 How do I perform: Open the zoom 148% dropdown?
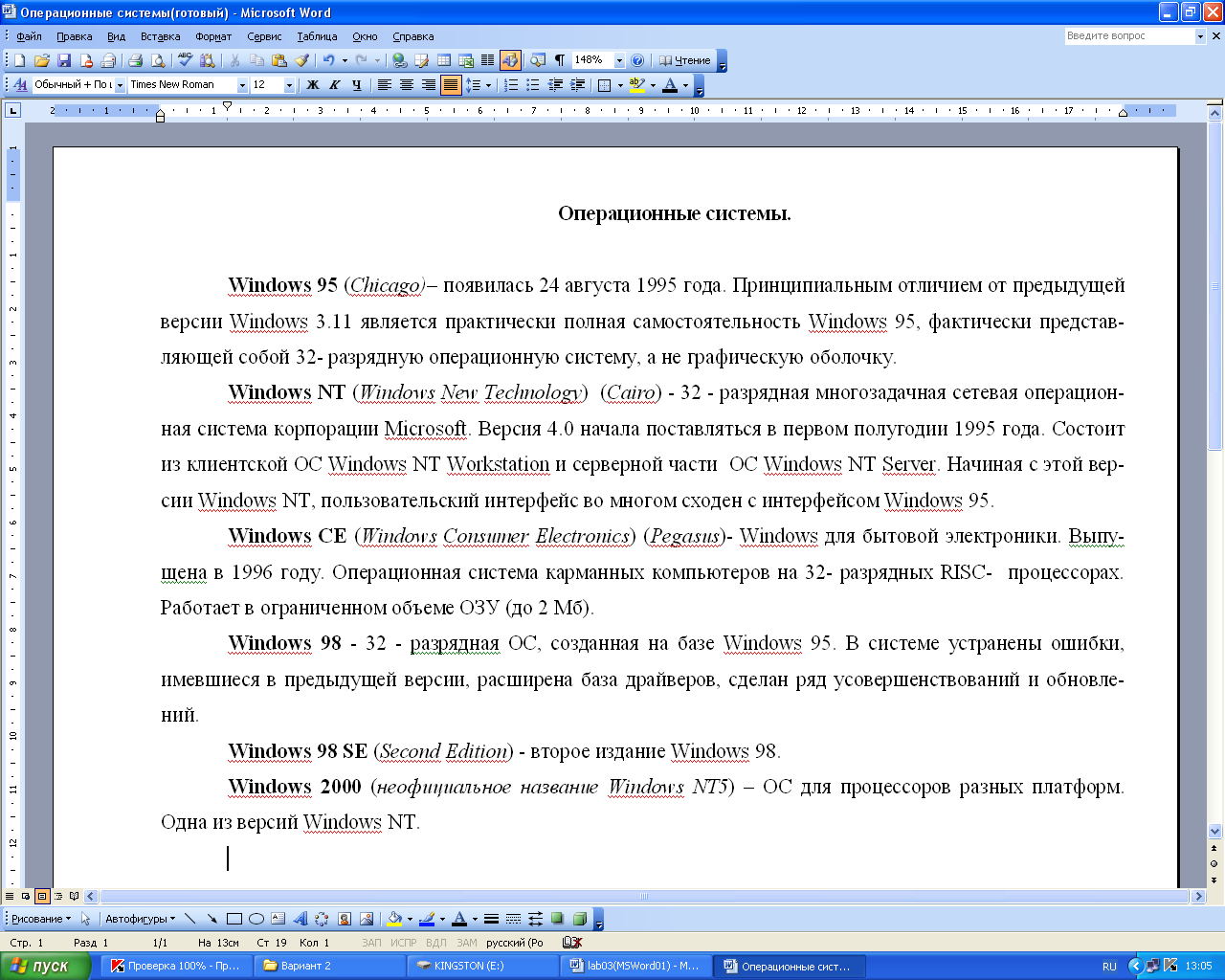point(619,60)
